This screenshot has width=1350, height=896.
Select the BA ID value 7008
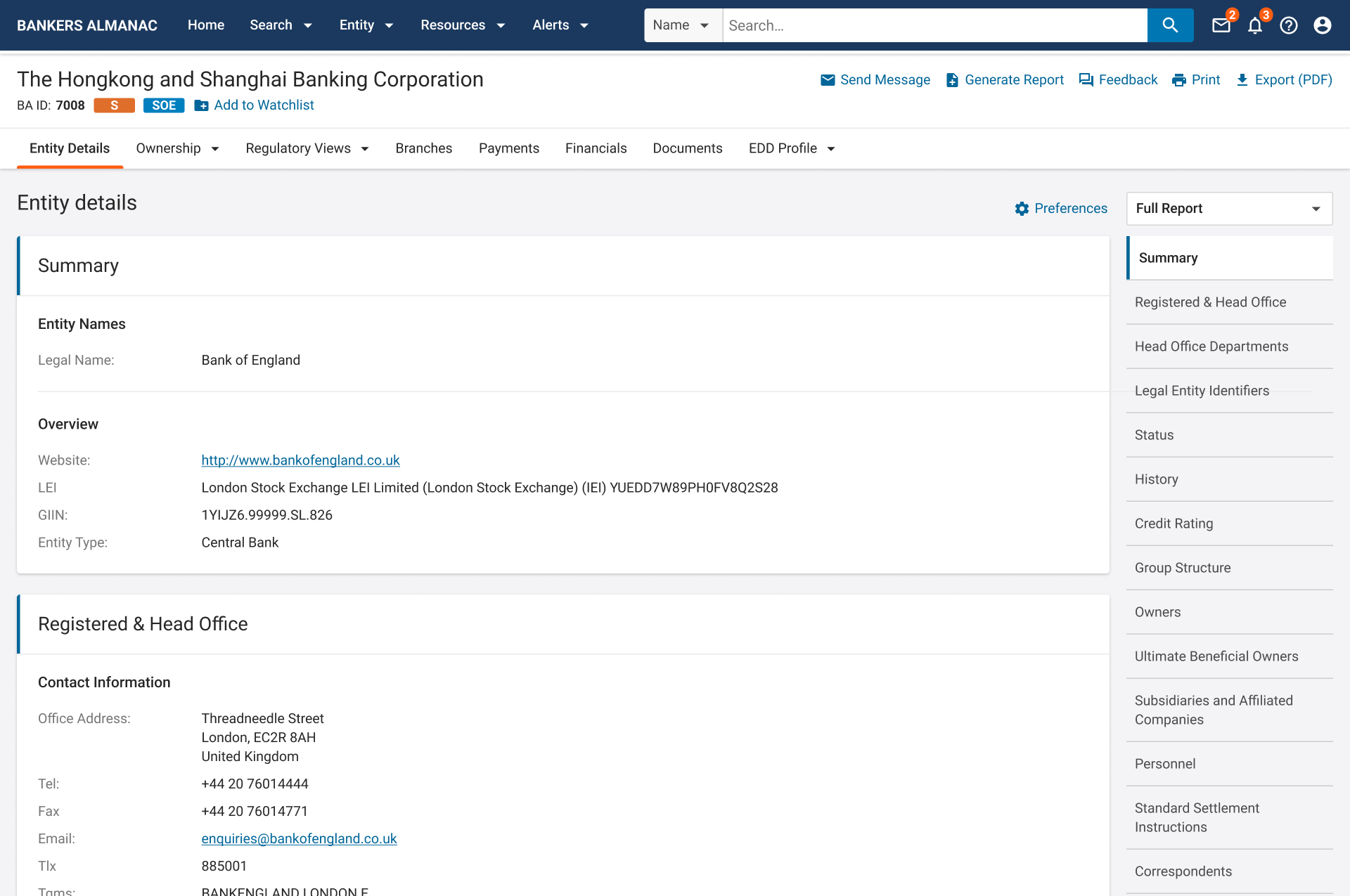pos(70,105)
